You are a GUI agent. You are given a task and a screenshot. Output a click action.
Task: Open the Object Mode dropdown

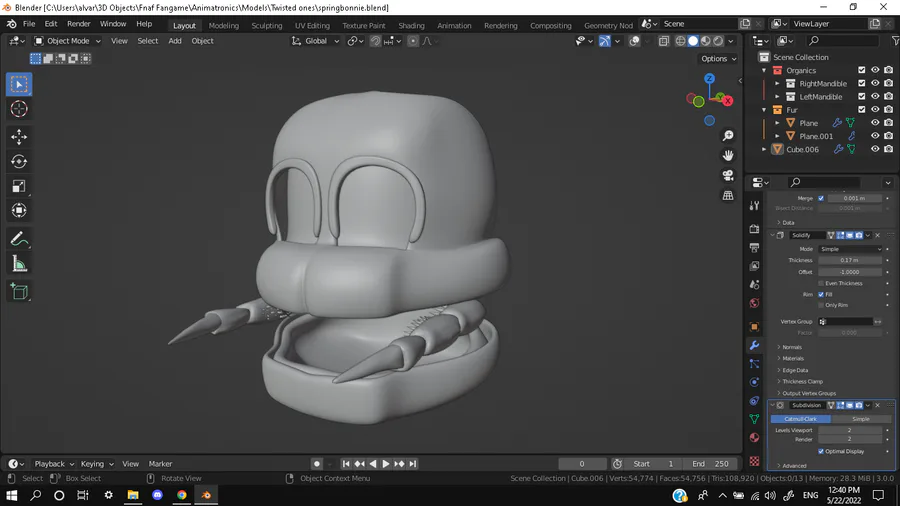click(x=67, y=41)
